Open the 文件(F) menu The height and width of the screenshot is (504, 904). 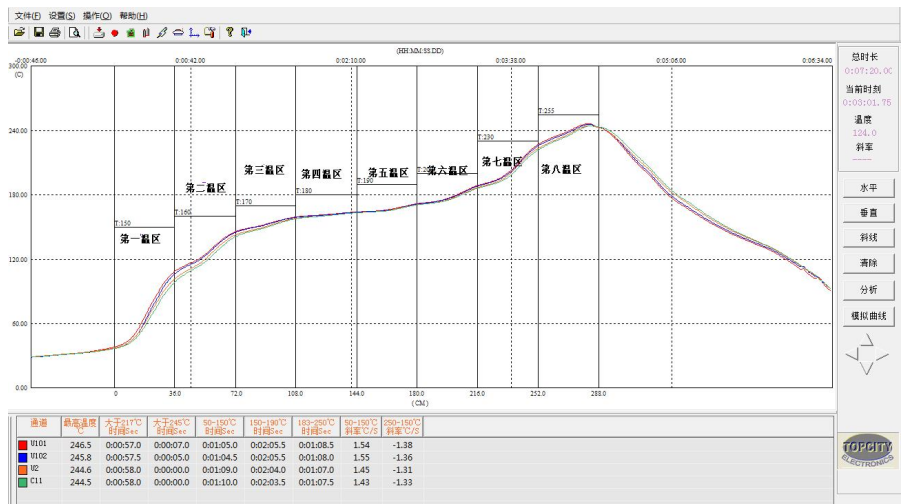pyautogui.click(x=28, y=16)
